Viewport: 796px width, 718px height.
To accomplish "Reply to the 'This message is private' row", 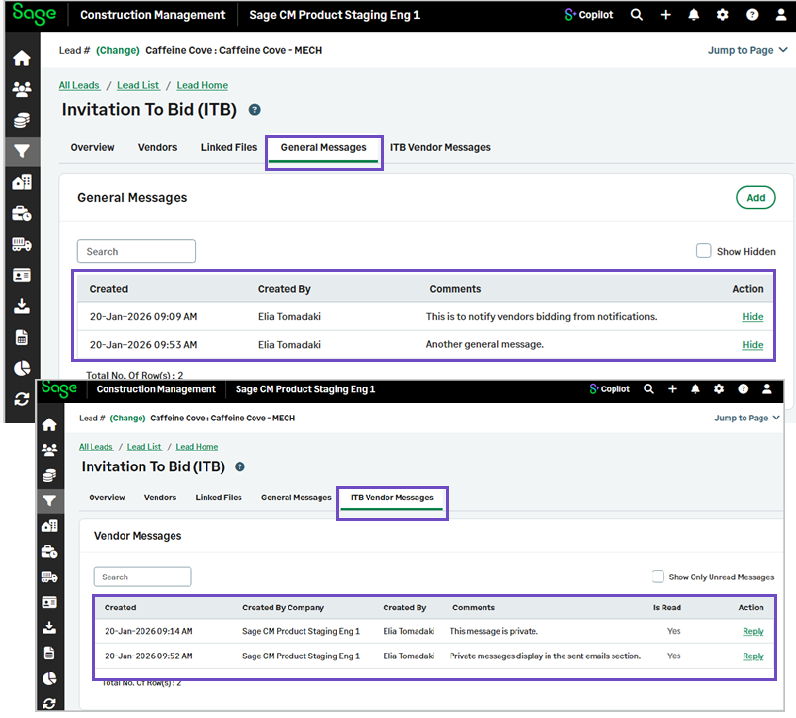I will tap(752, 631).
